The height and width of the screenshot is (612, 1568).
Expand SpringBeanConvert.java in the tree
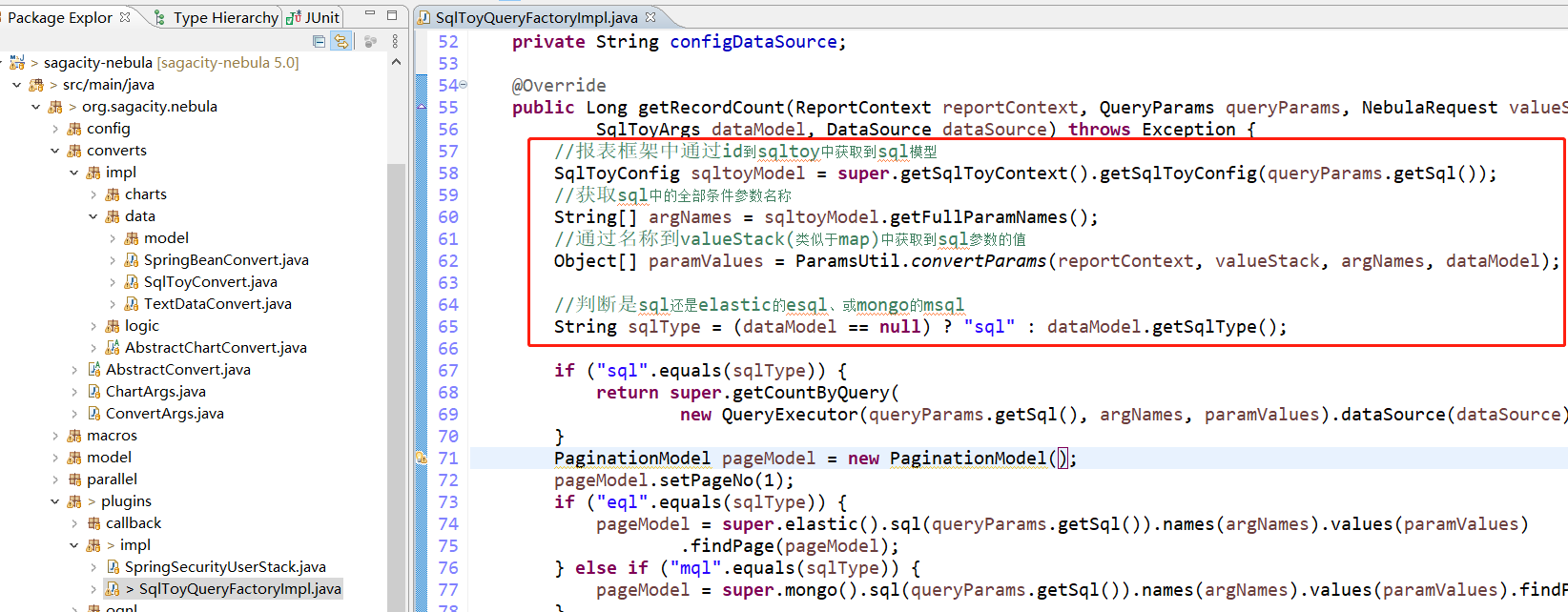coord(113,260)
